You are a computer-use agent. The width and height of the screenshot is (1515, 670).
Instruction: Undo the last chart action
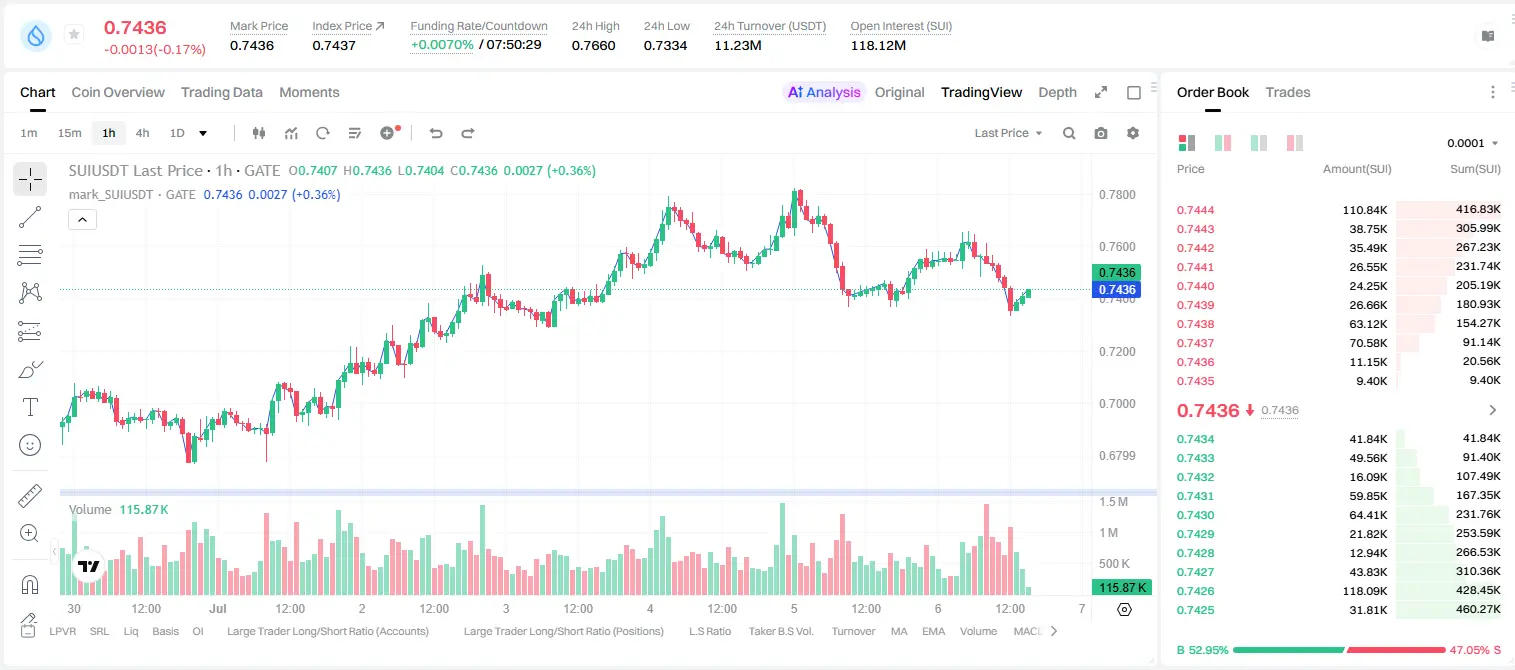435,133
